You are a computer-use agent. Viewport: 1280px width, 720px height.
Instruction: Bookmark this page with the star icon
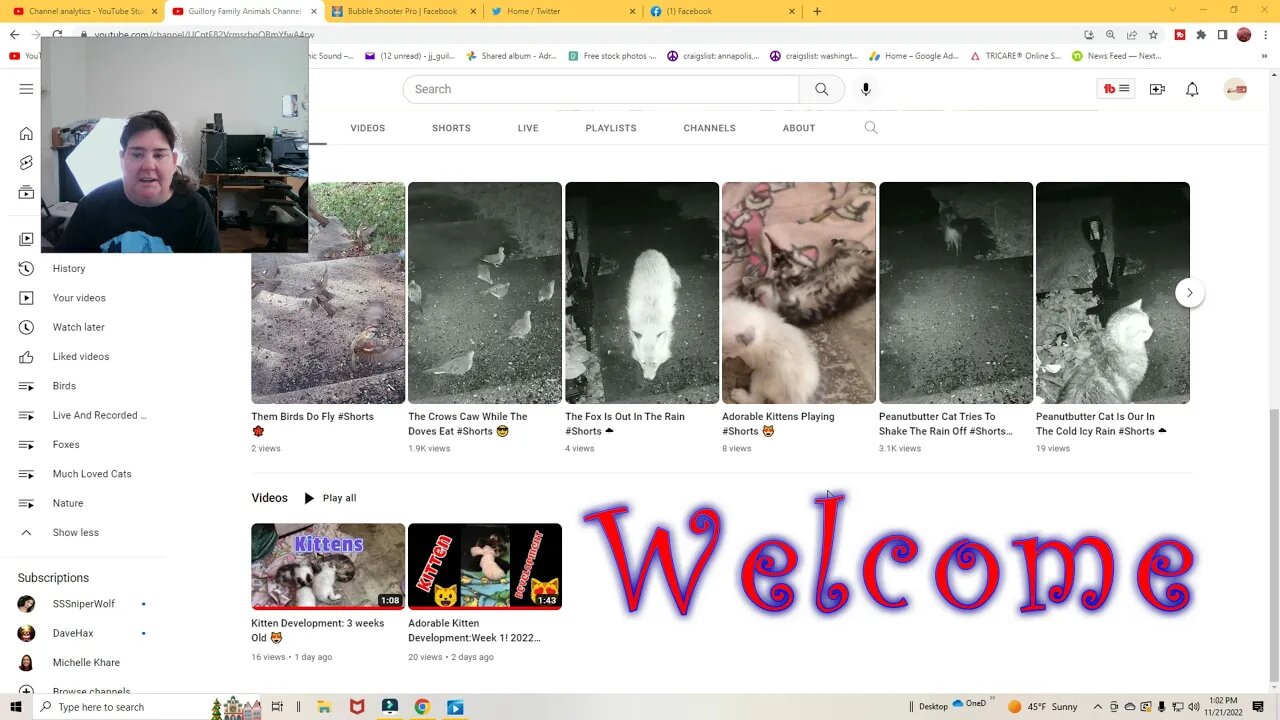pos(1153,34)
